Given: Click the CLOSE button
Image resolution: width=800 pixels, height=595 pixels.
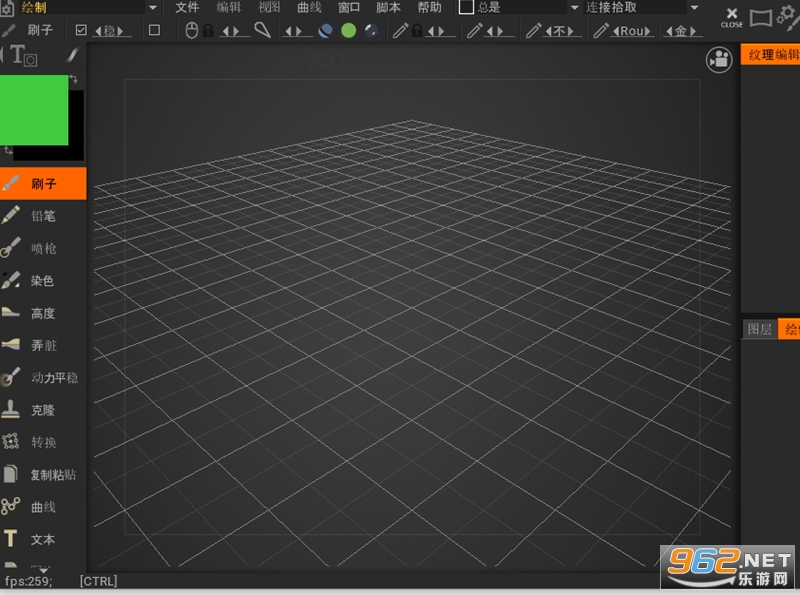Looking at the screenshot, I should (732, 17).
